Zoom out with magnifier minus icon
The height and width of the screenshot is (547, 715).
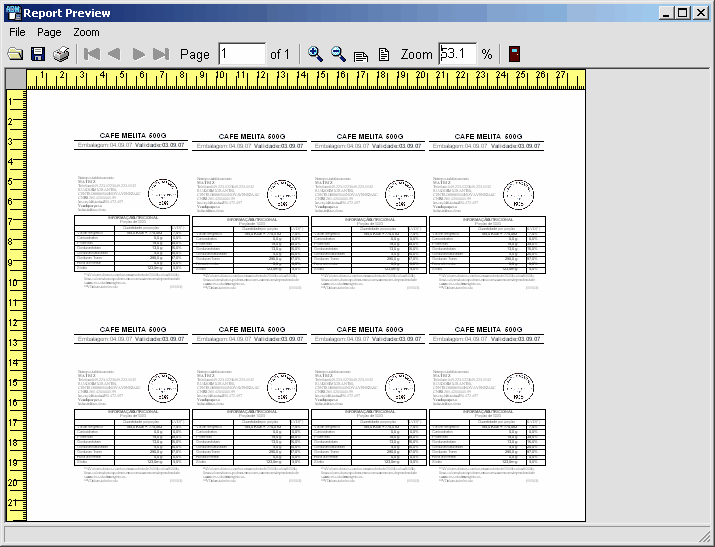click(338, 54)
